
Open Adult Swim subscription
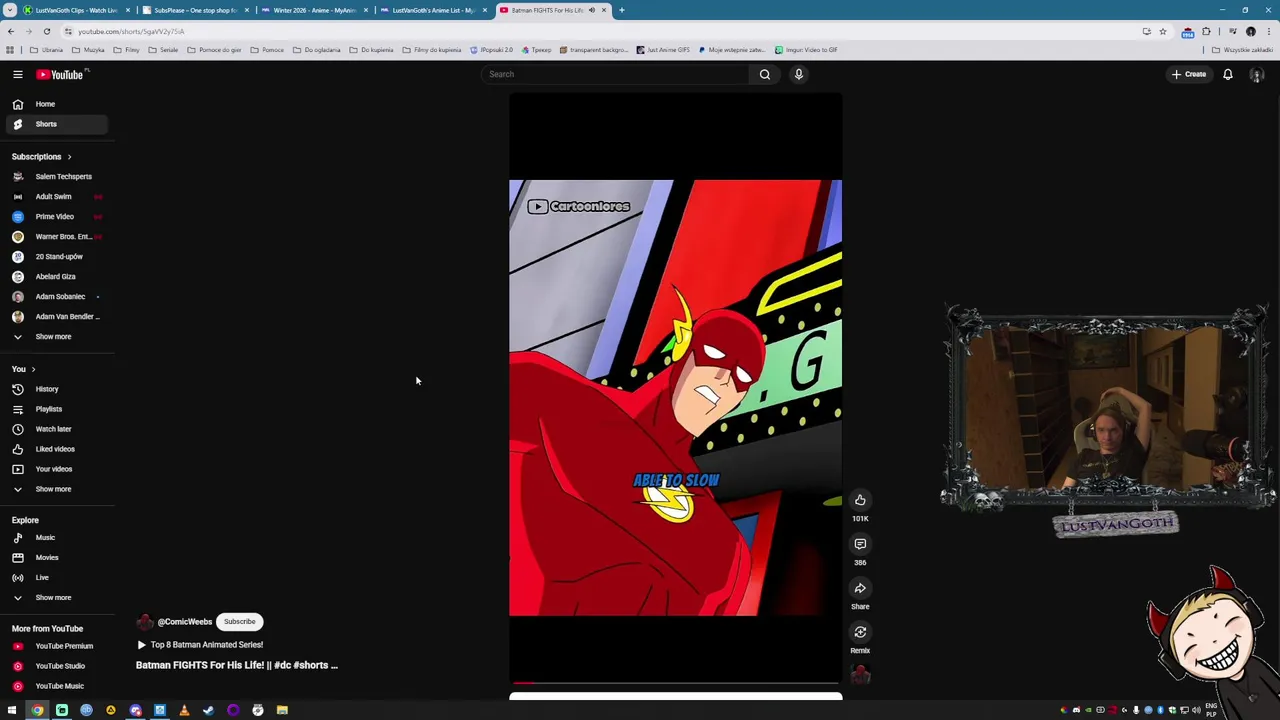[56, 197]
